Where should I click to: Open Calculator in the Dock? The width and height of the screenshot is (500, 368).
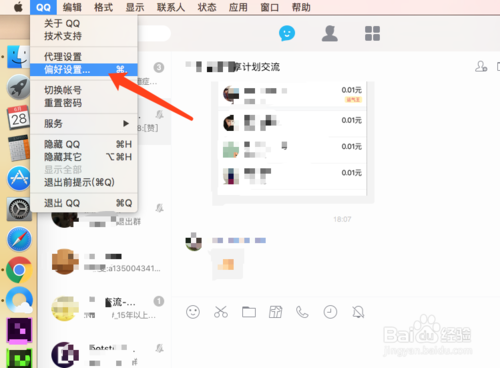19,148
